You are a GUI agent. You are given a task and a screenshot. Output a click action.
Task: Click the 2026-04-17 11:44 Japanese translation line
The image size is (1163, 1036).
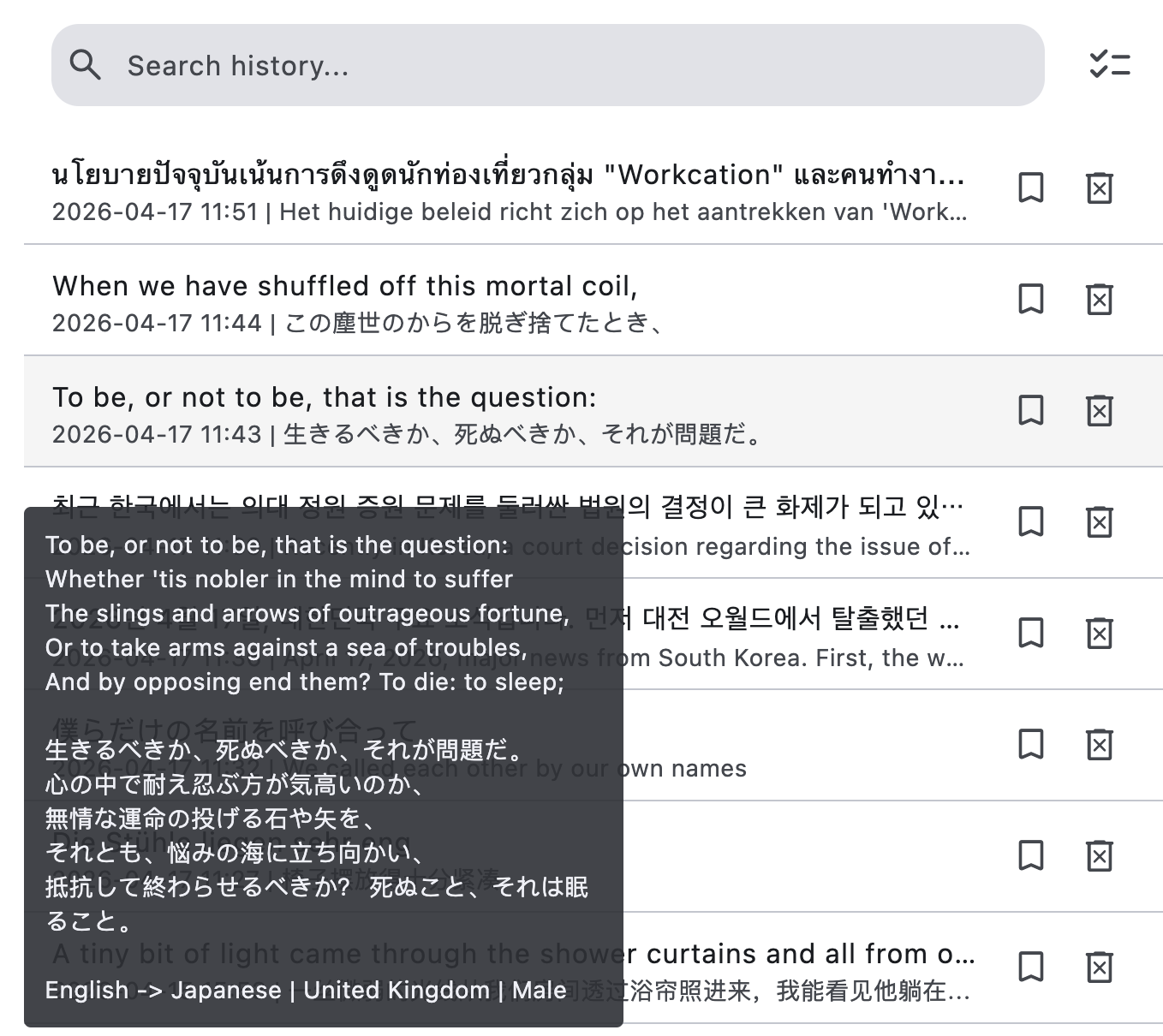[x=358, y=324]
